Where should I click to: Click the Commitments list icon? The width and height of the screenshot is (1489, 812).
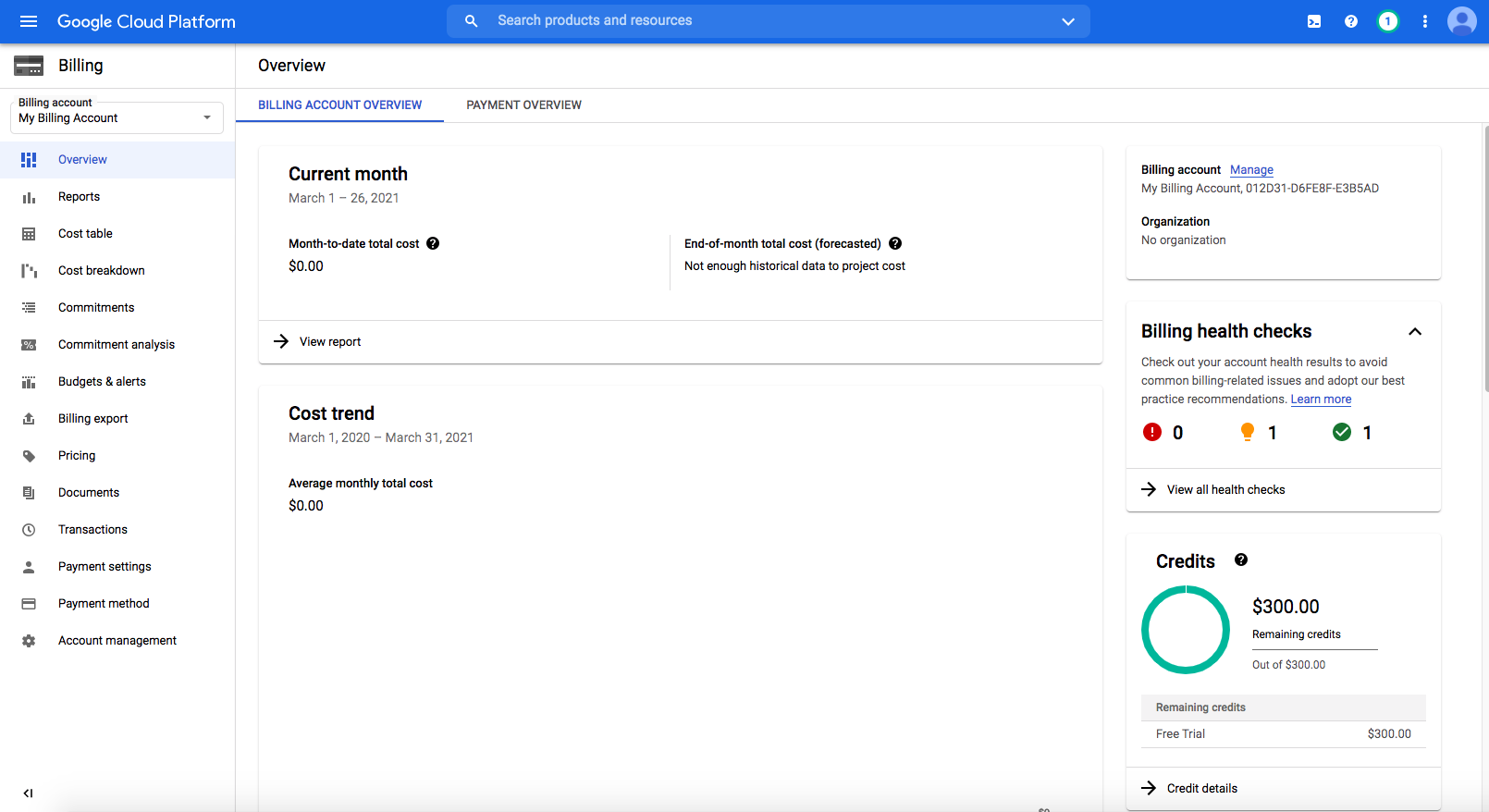pyautogui.click(x=29, y=308)
